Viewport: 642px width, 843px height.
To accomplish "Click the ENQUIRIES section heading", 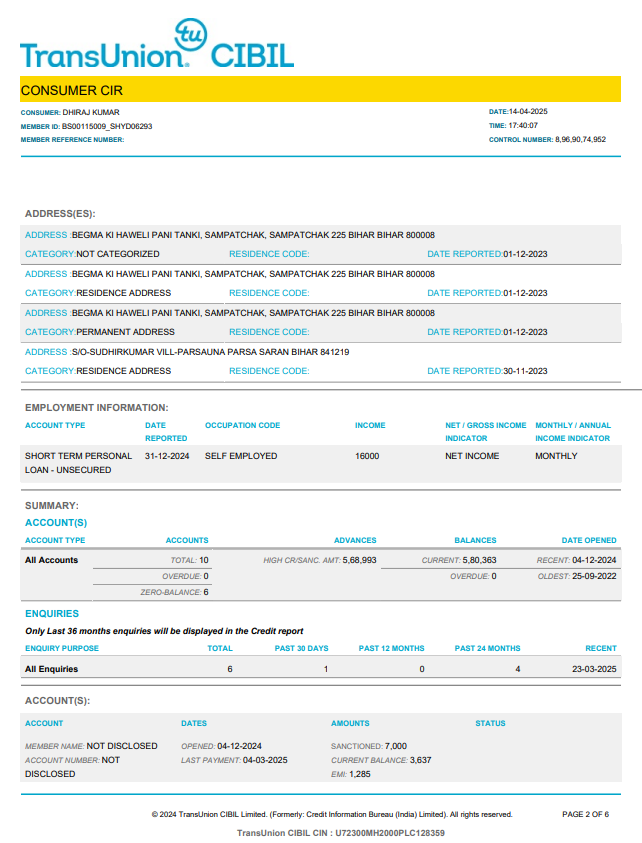I will (x=52, y=613).
